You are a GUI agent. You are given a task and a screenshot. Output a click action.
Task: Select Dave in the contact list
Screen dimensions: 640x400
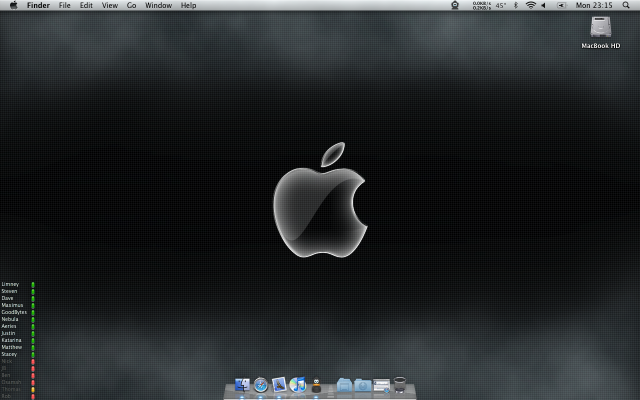click(x=7, y=298)
